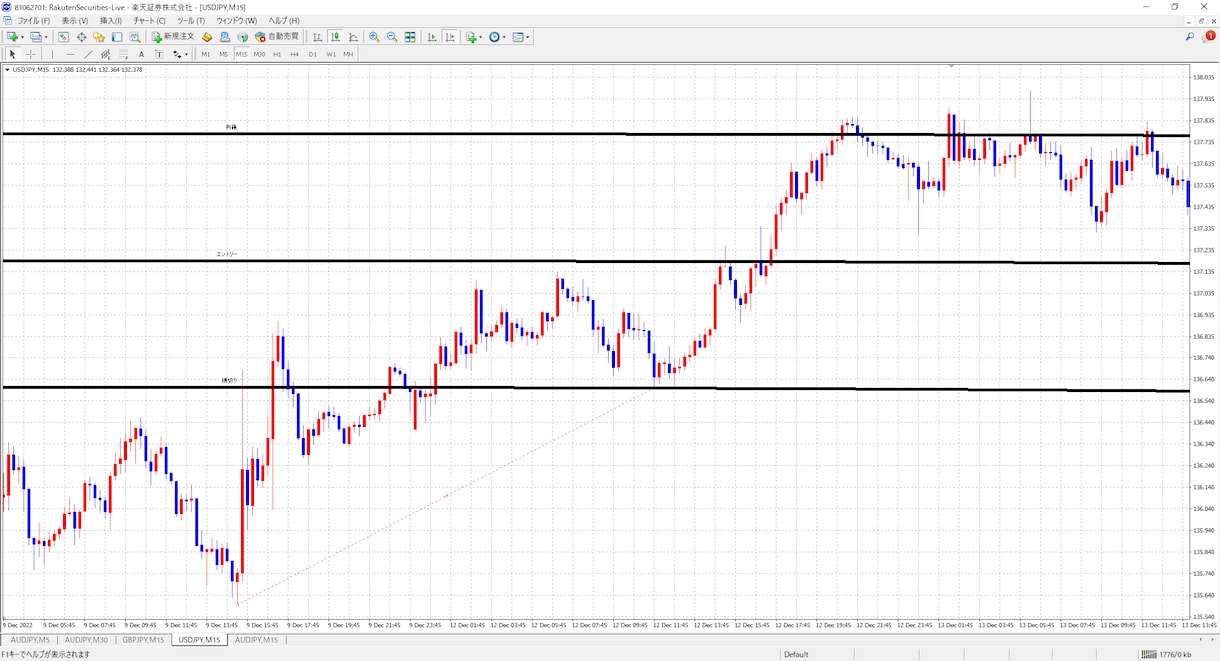Image resolution: width=1220 pixels, height=661 pixels.
Task: Open the Data Window crosshair-circle icon
Action: (81, 37)
